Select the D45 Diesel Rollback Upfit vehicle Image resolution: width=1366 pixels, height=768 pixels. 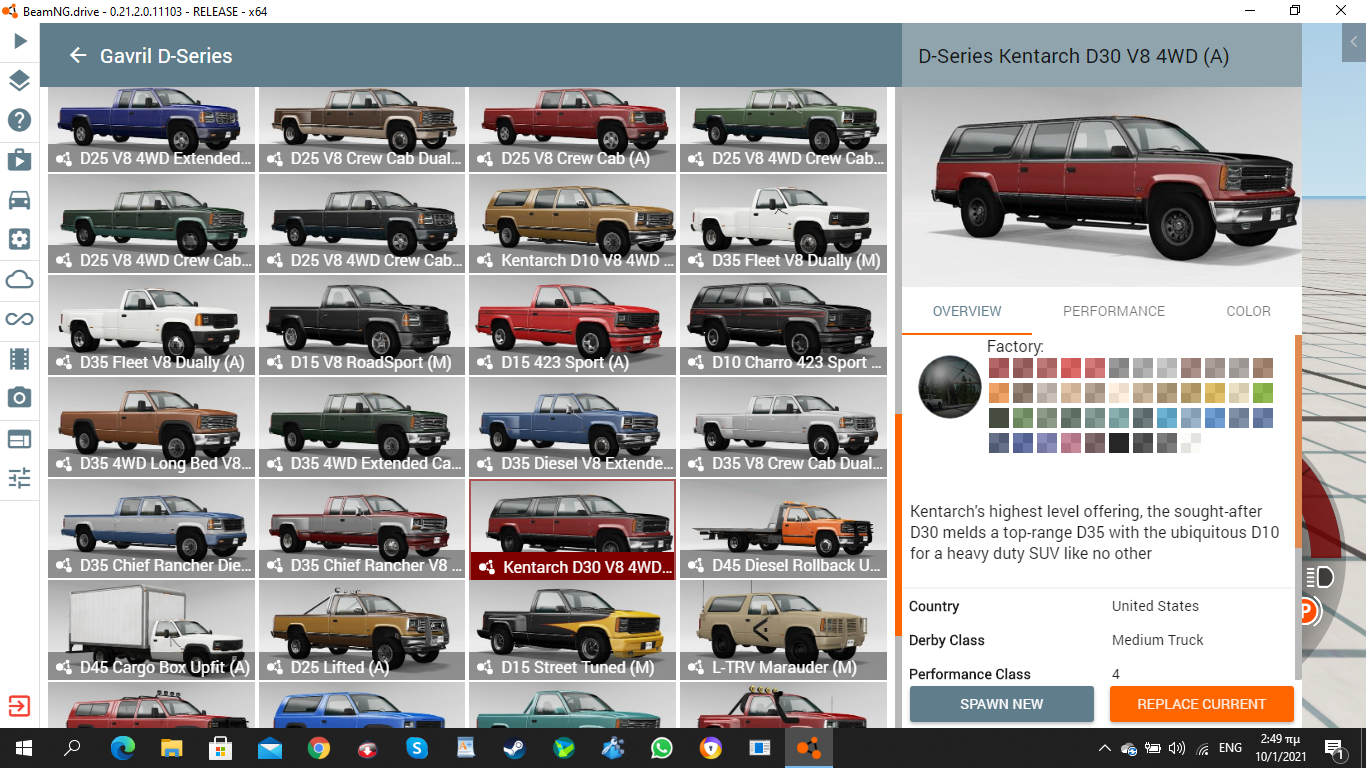tap(784, 529)
